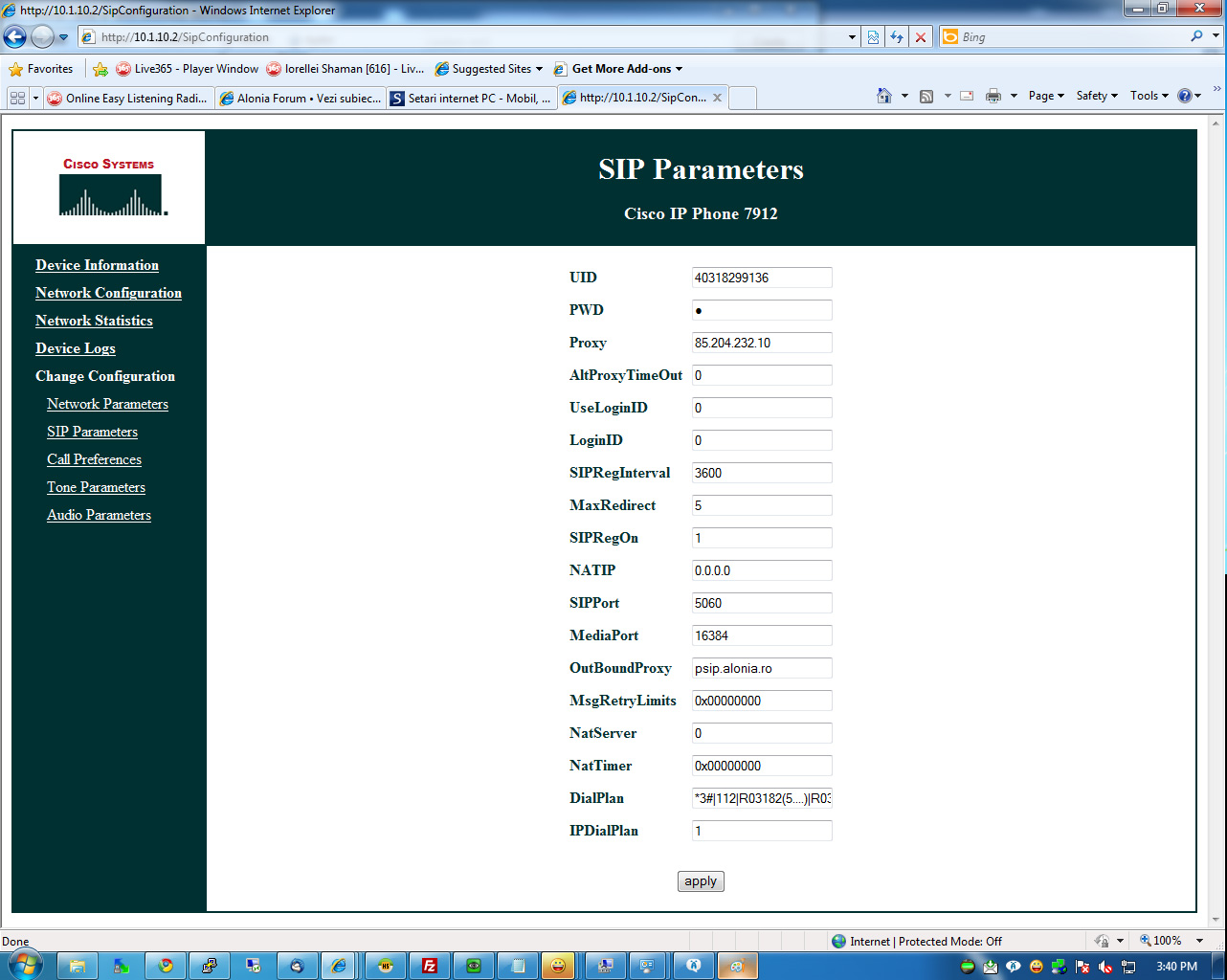Screen dimensions: 1227x980
Task: Open Tone Parameters link
Action: coord(96,487)
